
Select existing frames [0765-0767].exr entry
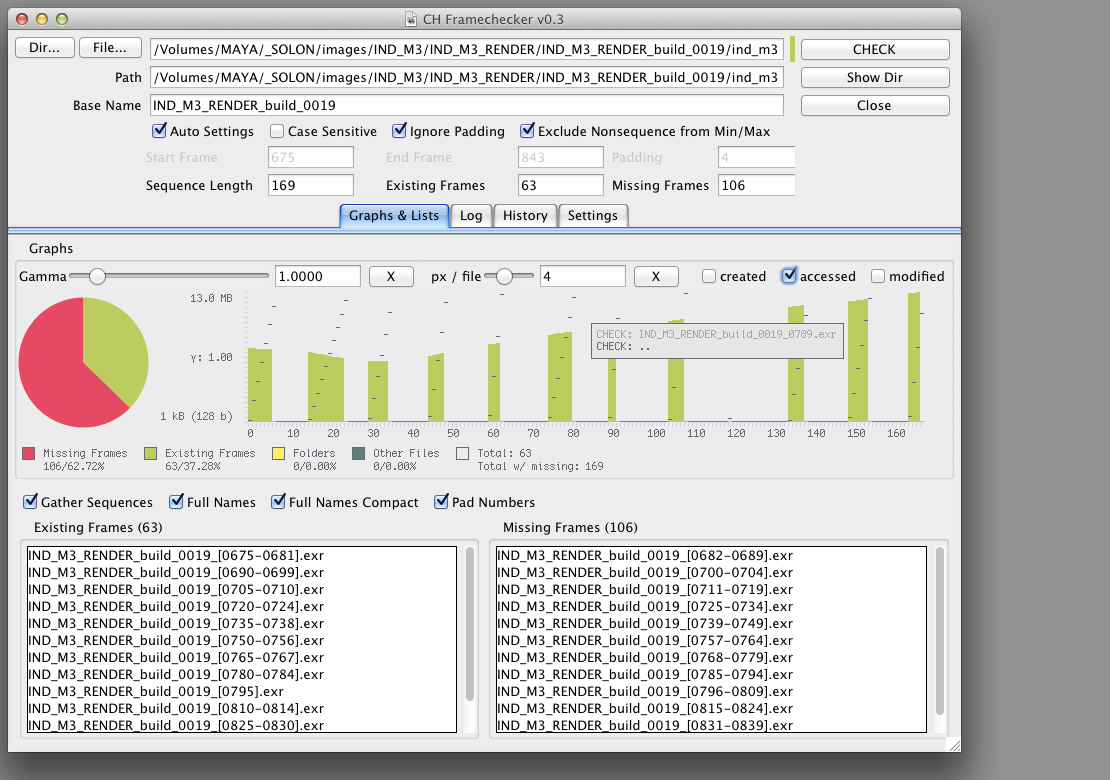click(242, 658)
